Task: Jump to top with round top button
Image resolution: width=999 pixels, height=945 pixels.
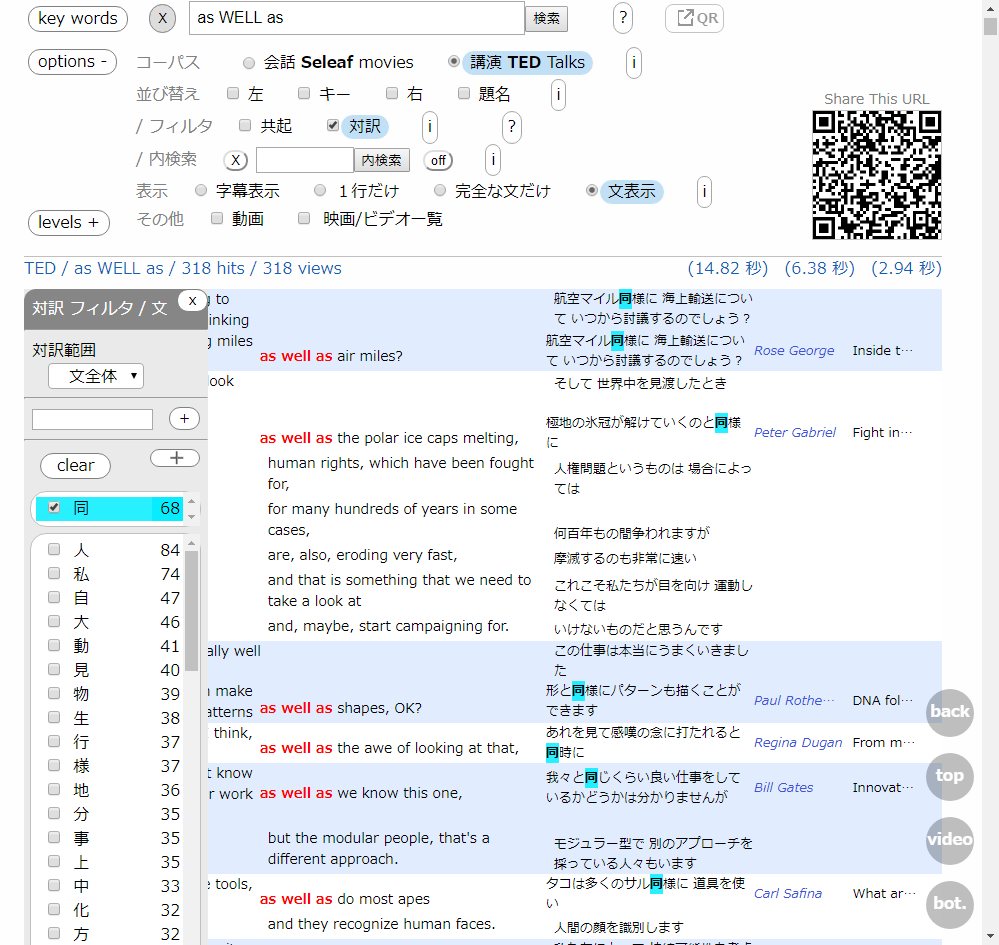Action: point(949,775)
